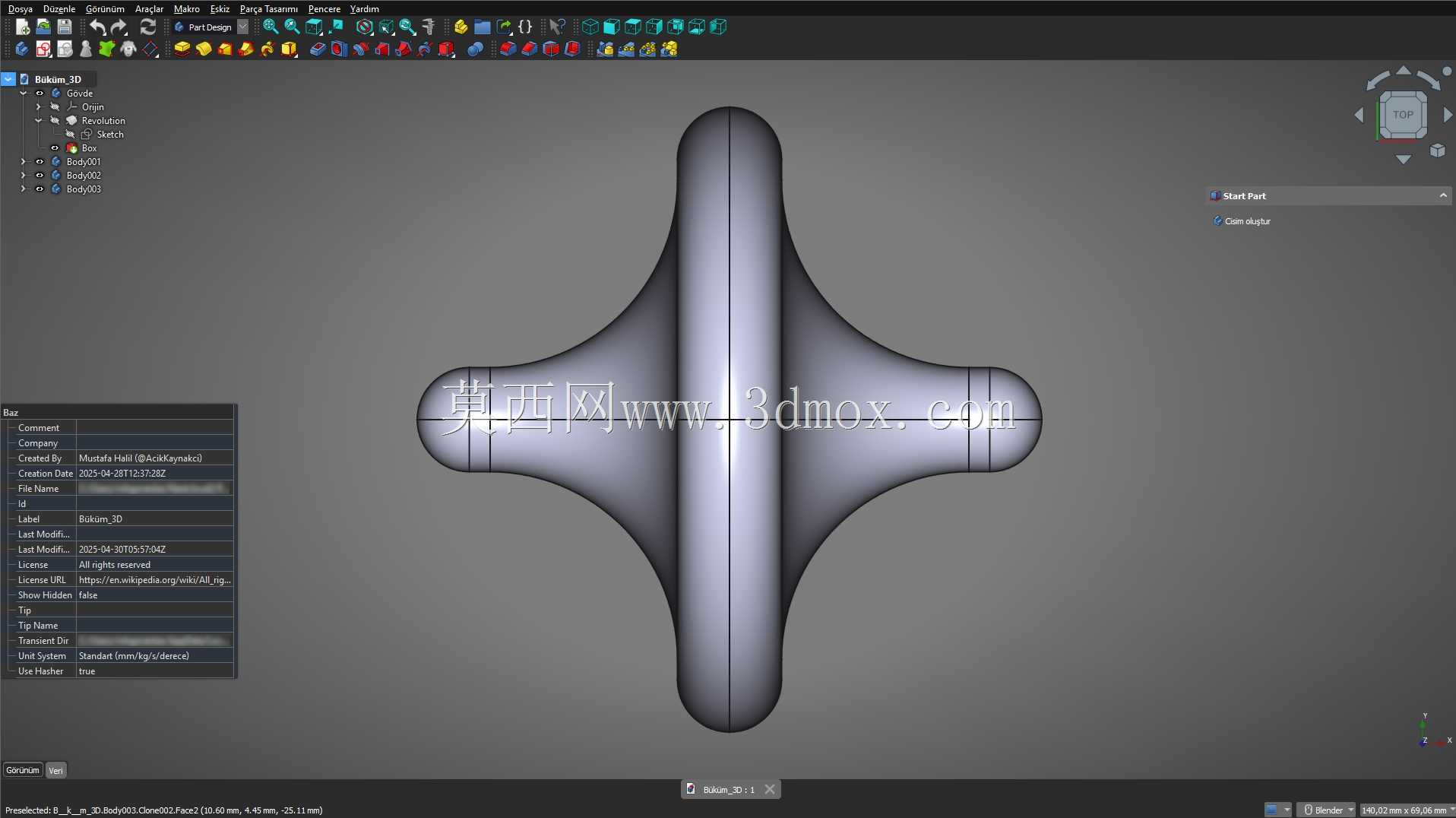Select the Sketch item in the tree
The image size is (1456, 818).
click(x=110, y=135)
